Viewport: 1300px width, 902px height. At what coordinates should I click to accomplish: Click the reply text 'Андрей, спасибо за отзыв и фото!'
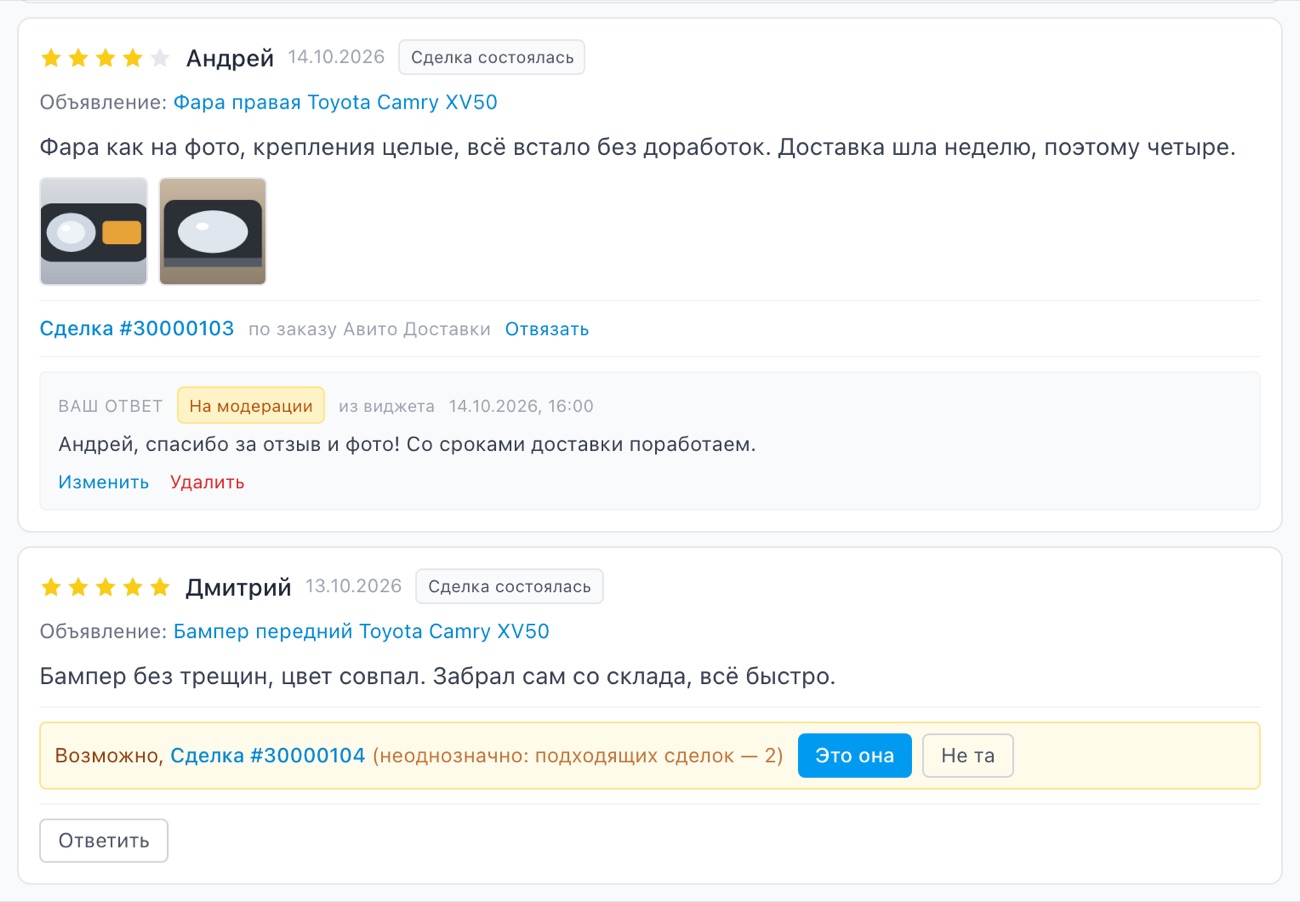pos(407,444)
